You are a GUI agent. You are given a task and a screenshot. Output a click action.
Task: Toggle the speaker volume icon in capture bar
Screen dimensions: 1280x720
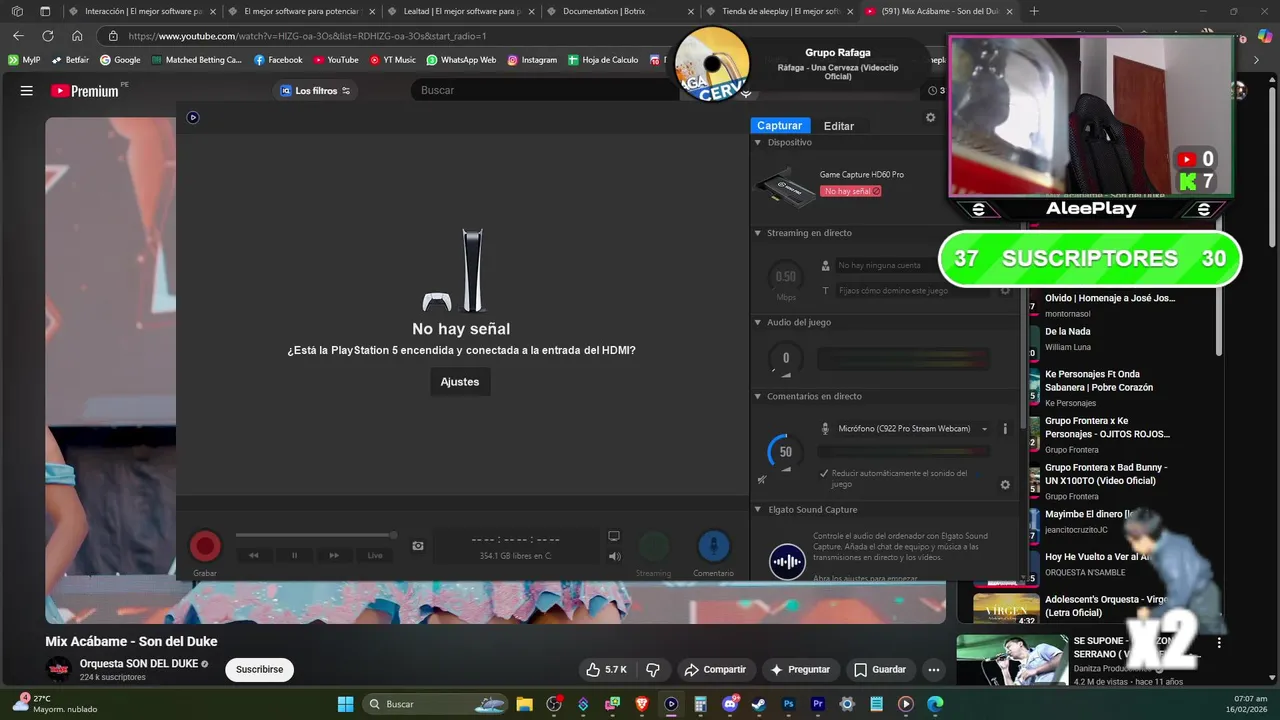615,557
